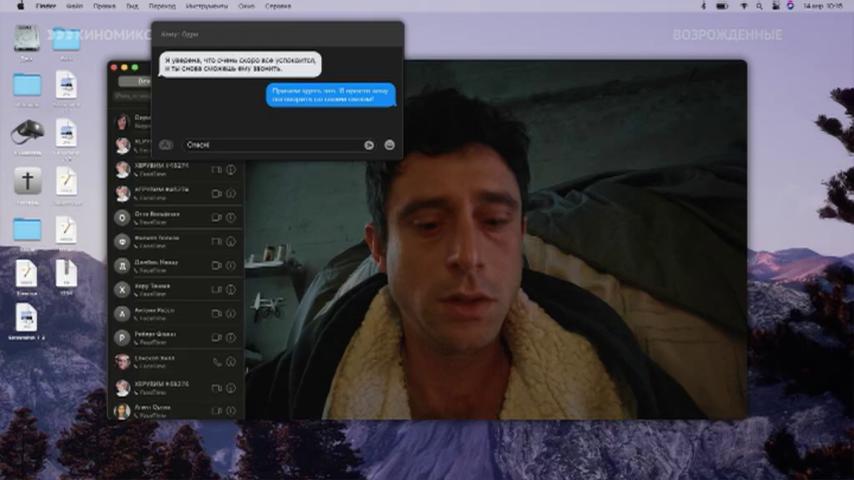Screen dimensions: 854x480
Task: Click the Wi-Fi icon in the menu bar
Action: click(744, 6)
